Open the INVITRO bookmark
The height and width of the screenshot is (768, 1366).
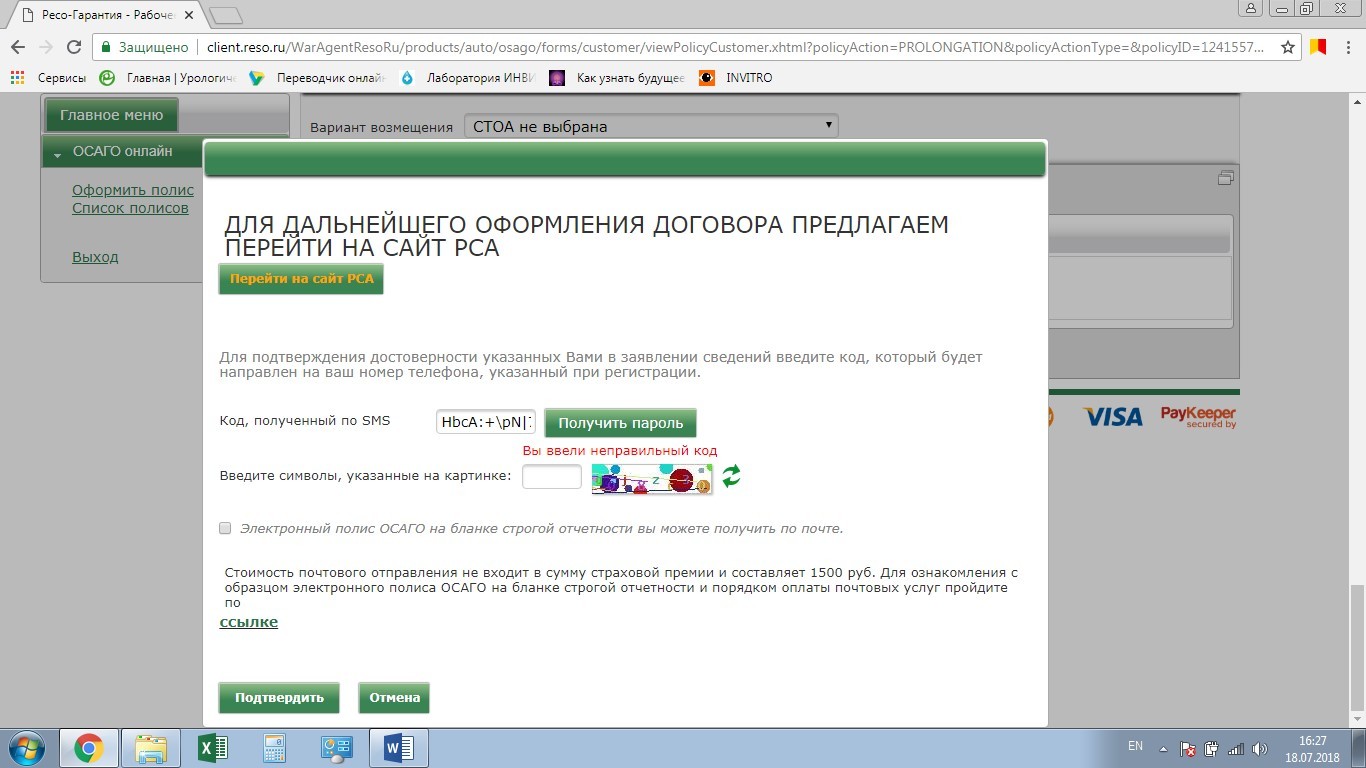pyautogui.click(x=736, y=77)
